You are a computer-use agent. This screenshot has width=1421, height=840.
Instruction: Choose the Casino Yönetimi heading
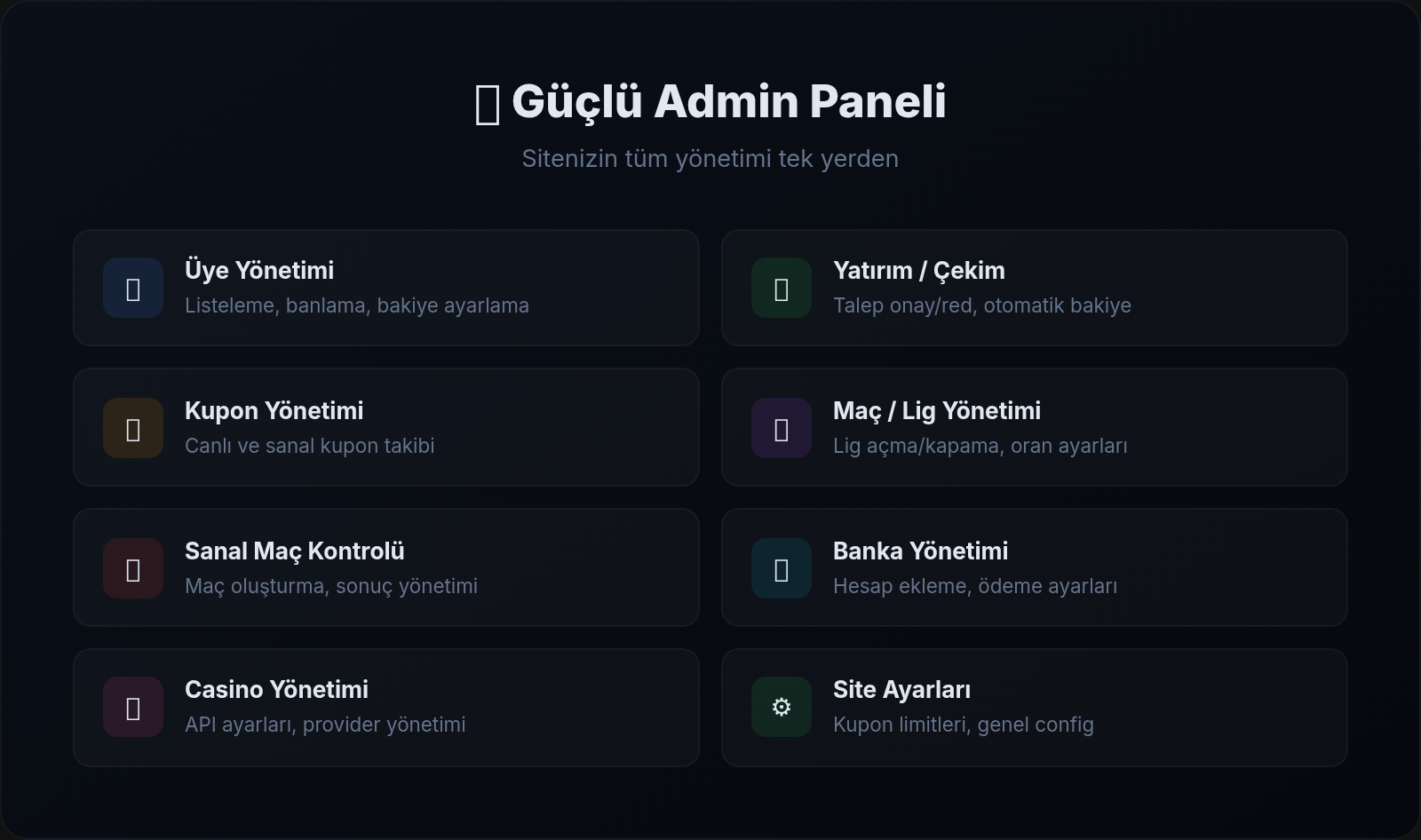(x=276, y=689)
